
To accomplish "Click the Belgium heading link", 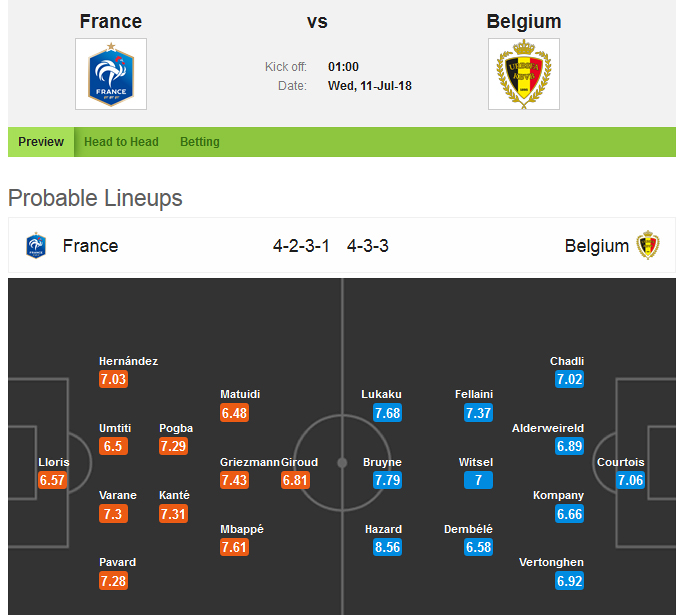I will pos(524,21).
